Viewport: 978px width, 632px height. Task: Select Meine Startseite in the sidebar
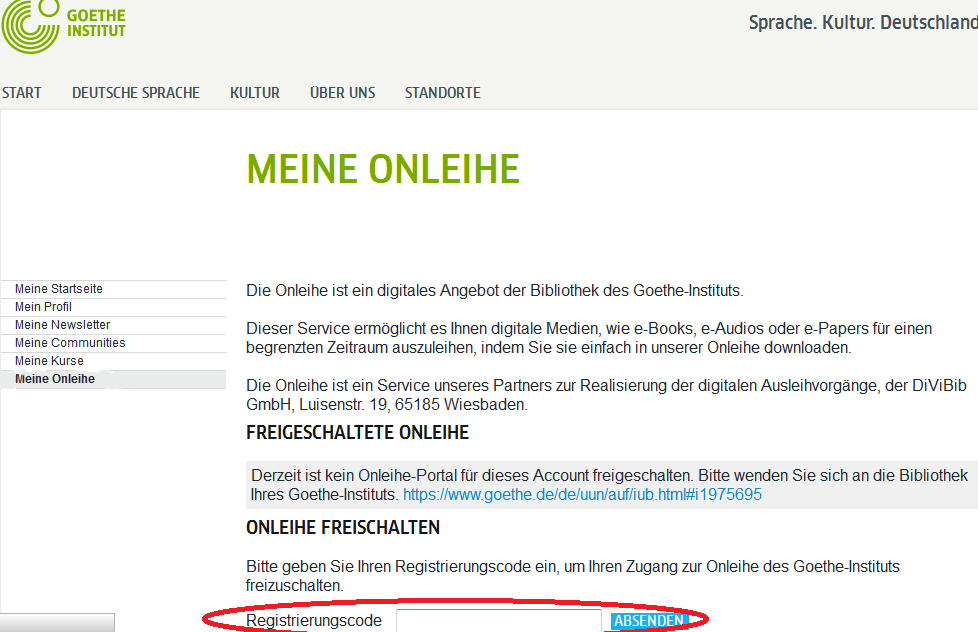pyautogui.click(x=114, y=289)
